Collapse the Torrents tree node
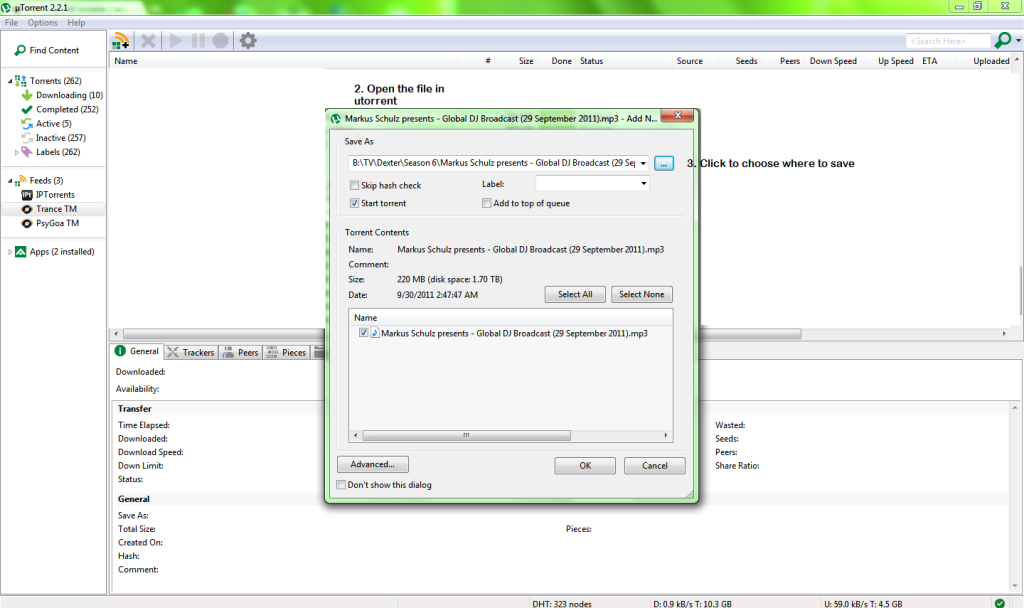1024x608 pixels. coord(10,81)
